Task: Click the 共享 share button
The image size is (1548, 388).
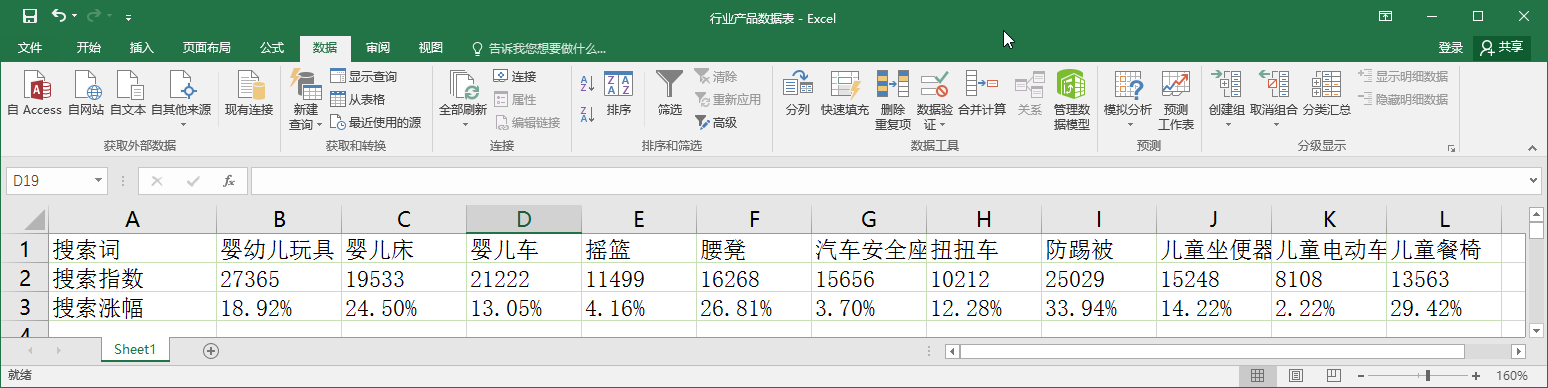Action: 1503,47
